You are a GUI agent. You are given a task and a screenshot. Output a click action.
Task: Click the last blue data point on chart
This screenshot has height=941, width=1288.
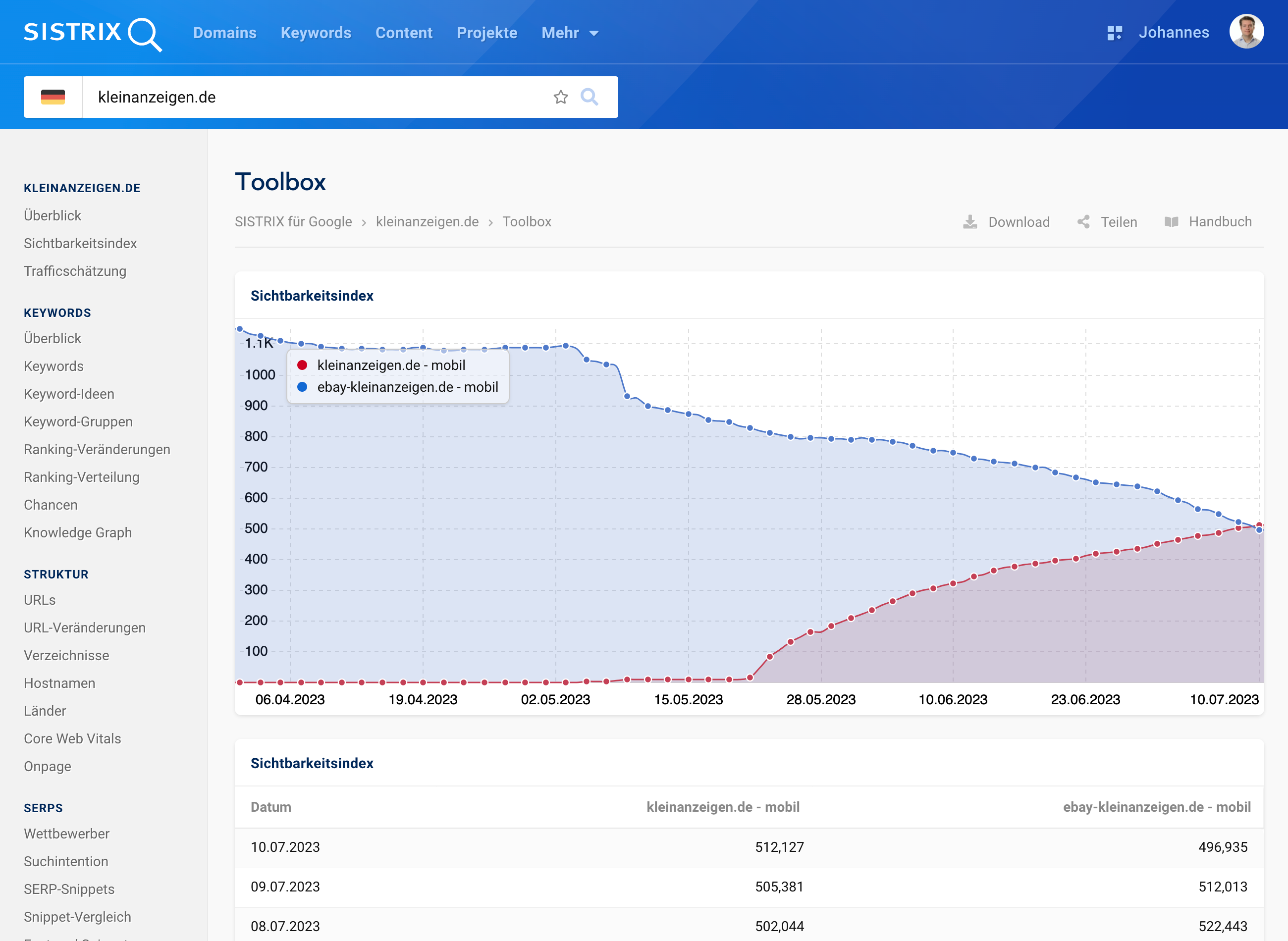pos(1259,530)
